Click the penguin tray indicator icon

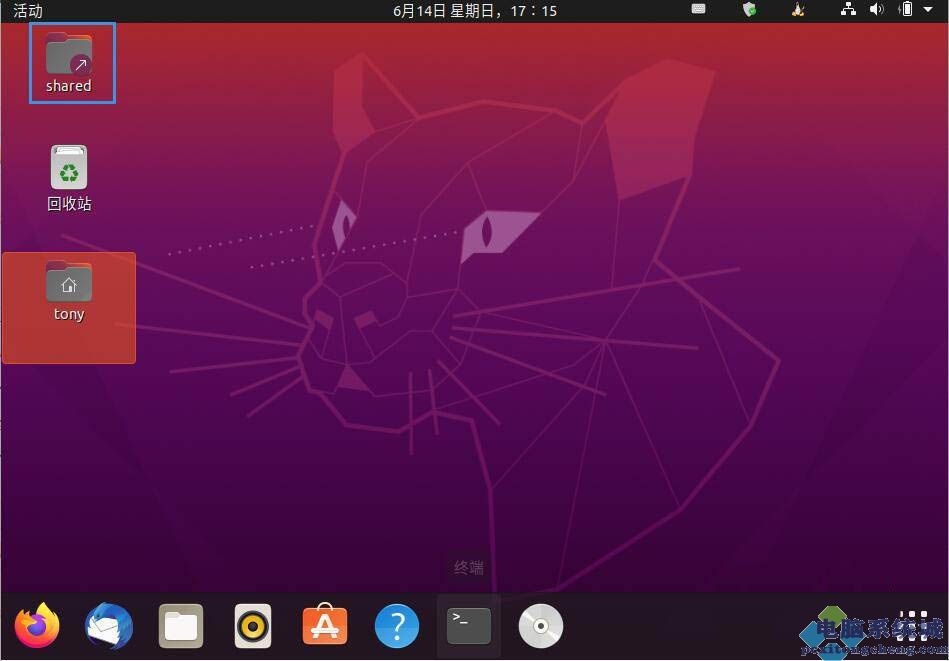click(798, 10)
